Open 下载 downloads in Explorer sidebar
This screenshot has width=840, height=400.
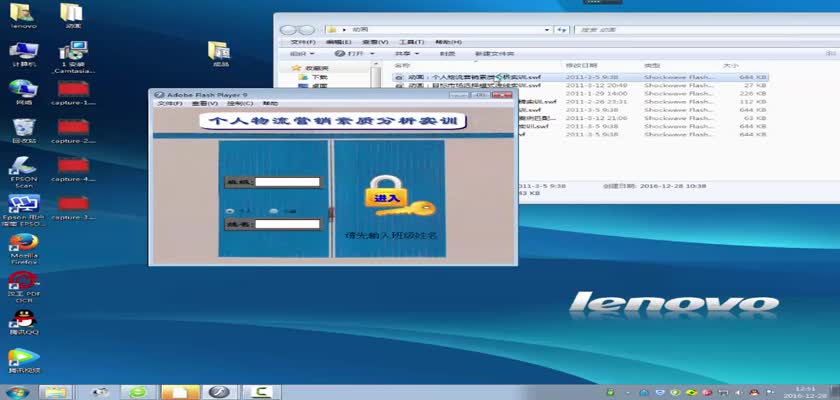(320, 77)
